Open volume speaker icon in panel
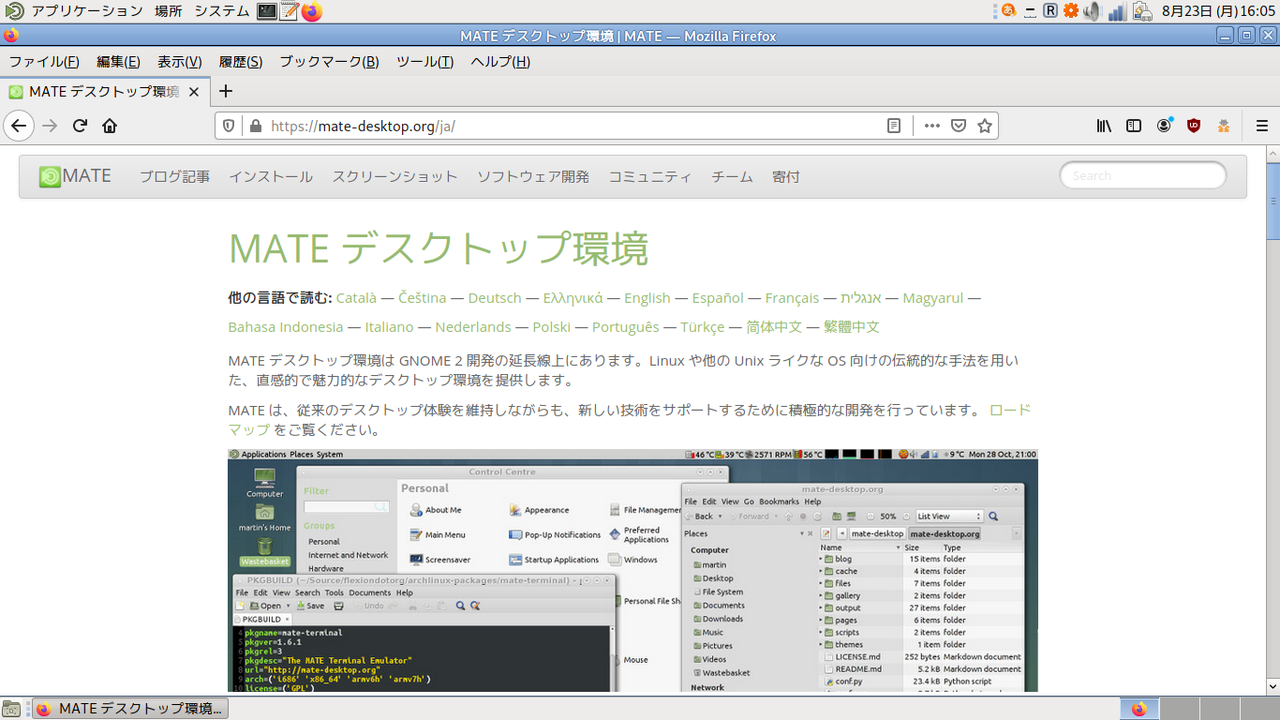The width and height of the screenshot is (1280, 720). tap(1092, 11)
